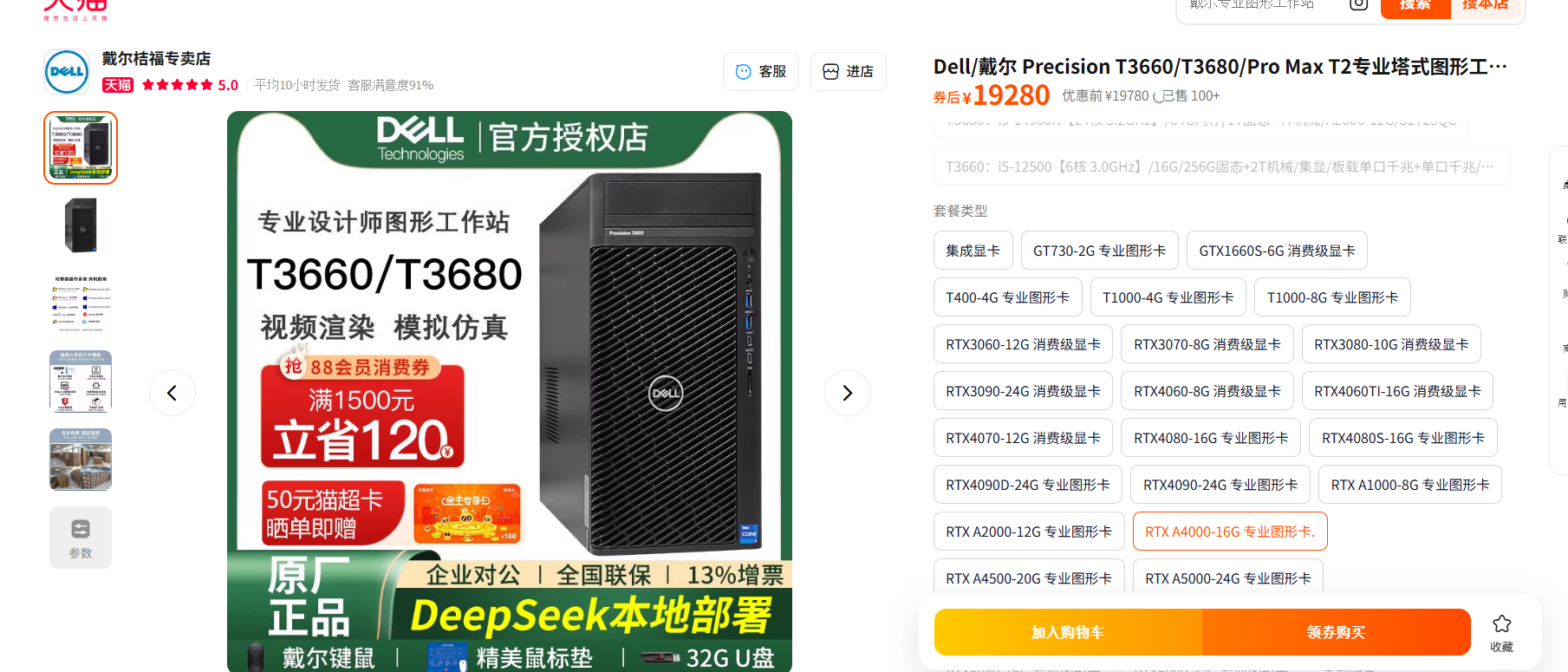Open the warehouse boxes thumbnail image
This screenshot has height=672, width=1568.
[81, 460]
